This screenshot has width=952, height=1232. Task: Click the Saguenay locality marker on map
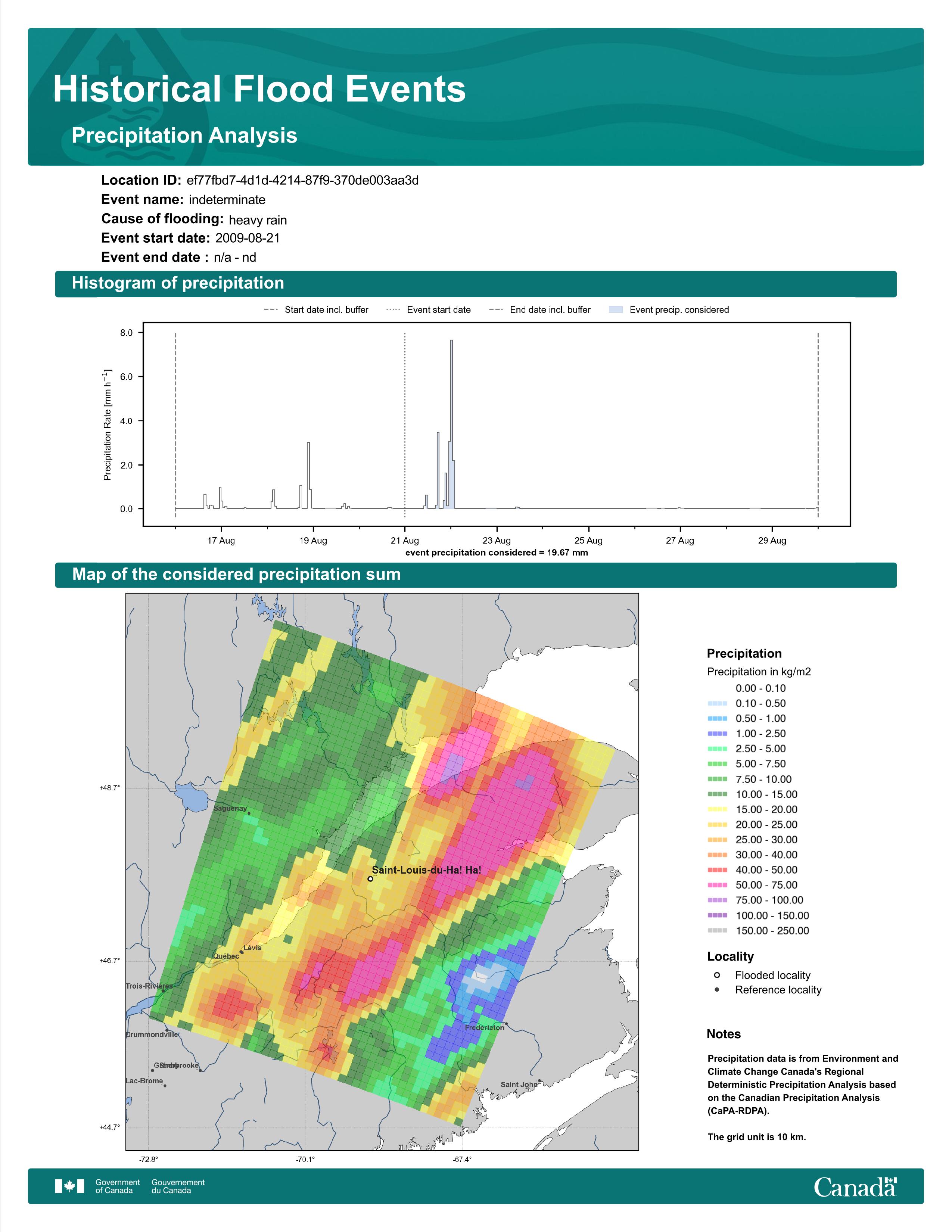point(248,813)
